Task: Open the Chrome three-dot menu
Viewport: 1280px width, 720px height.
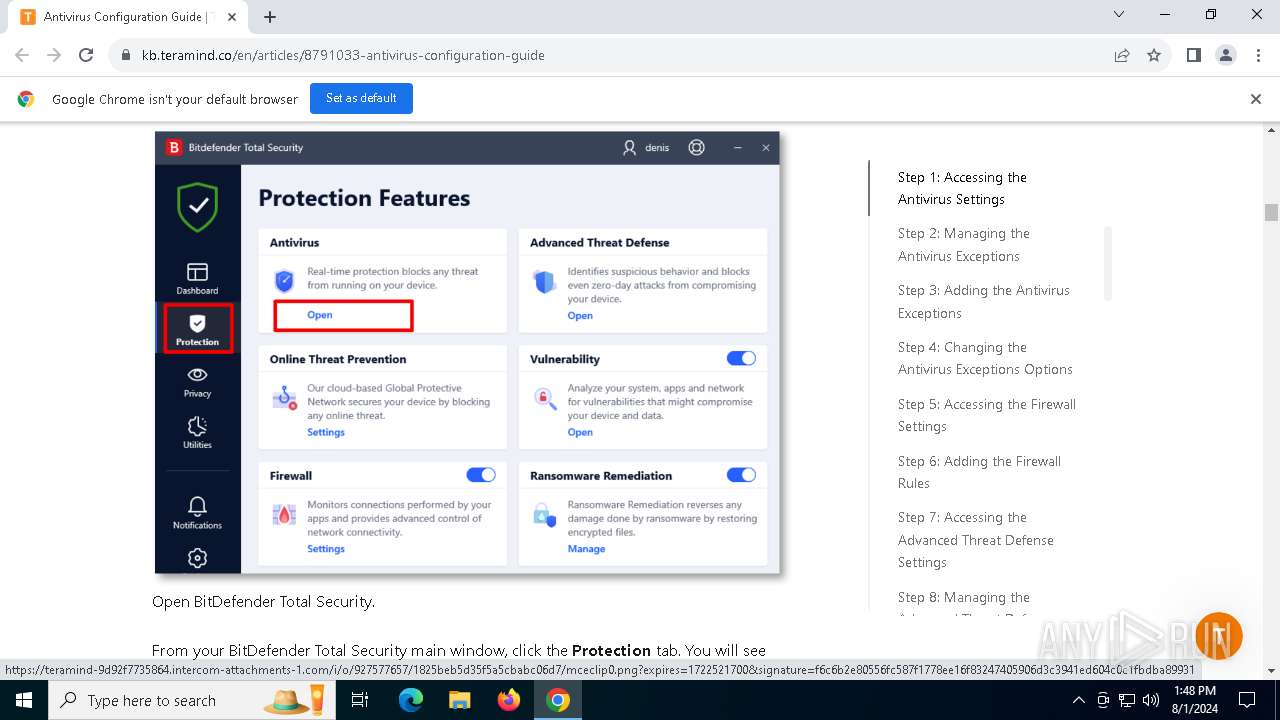Action: click(1257, 55)
